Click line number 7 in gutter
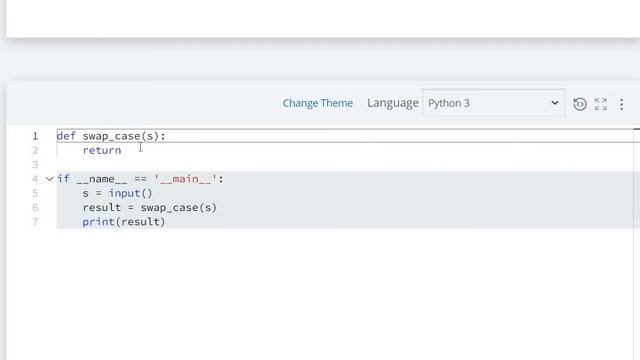This screenshot has width=640, height=360. click(35, 222)
